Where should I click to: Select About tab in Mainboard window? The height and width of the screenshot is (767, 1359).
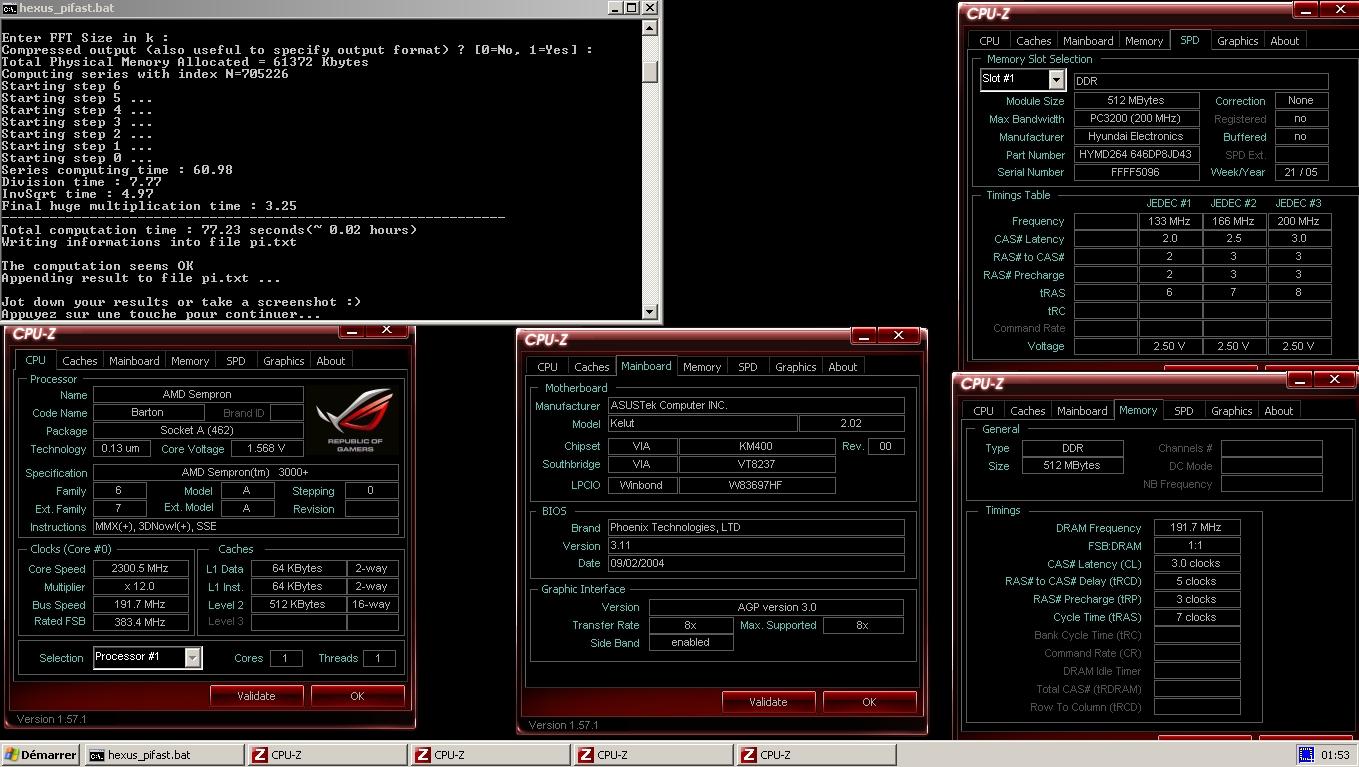tap(843, 367)
